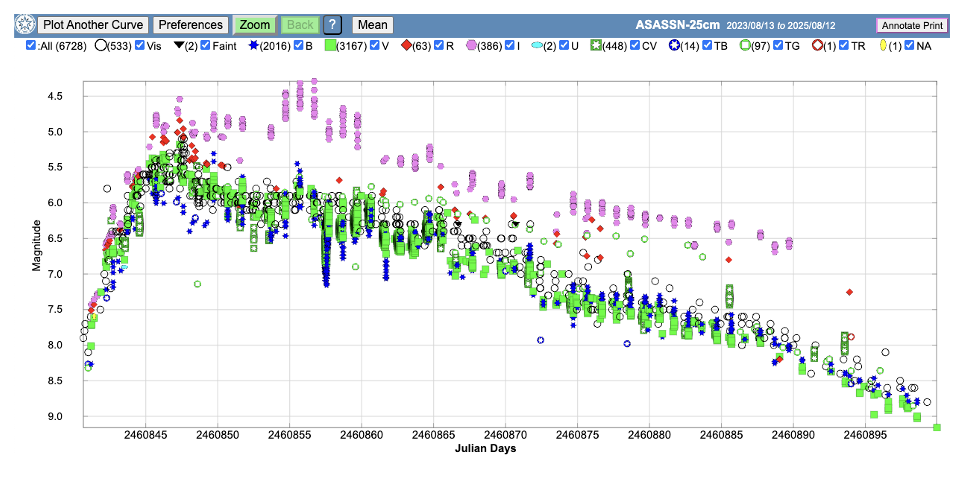Toggle the Vis observations checkbox
The image size is (958, 486).
(x=139, y=46)
